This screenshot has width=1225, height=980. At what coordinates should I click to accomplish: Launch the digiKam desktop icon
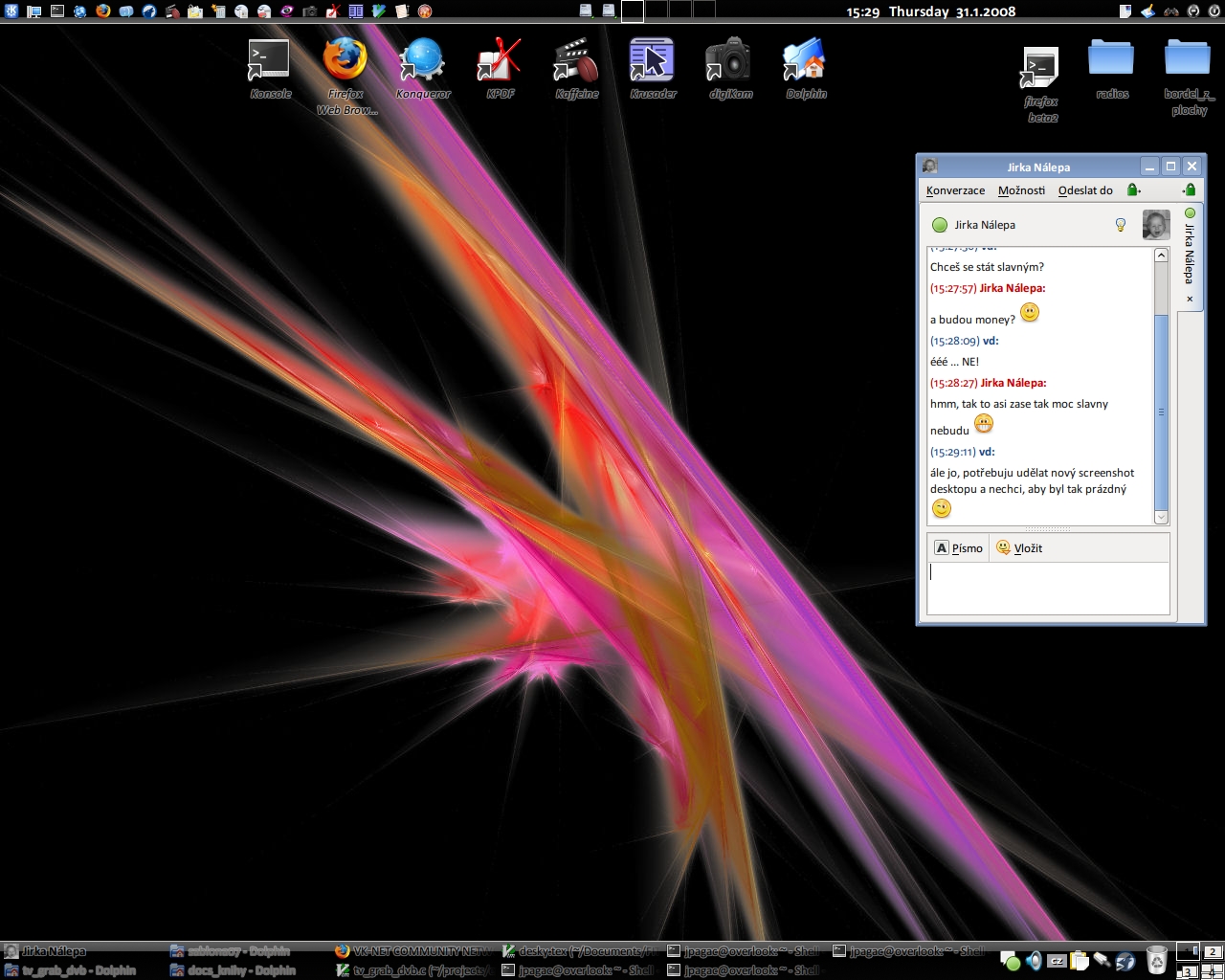coord(729,67)
